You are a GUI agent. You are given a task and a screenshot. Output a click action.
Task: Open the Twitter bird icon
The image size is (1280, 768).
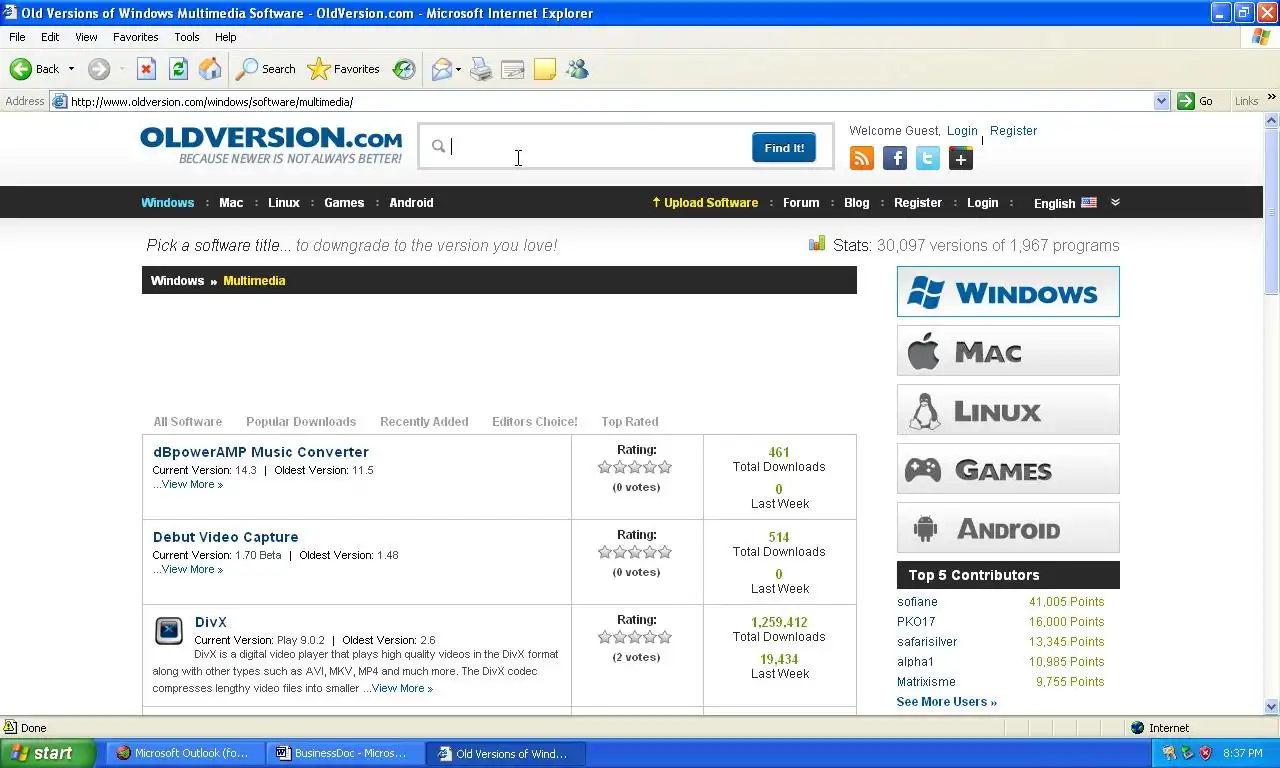coord(928,158)
